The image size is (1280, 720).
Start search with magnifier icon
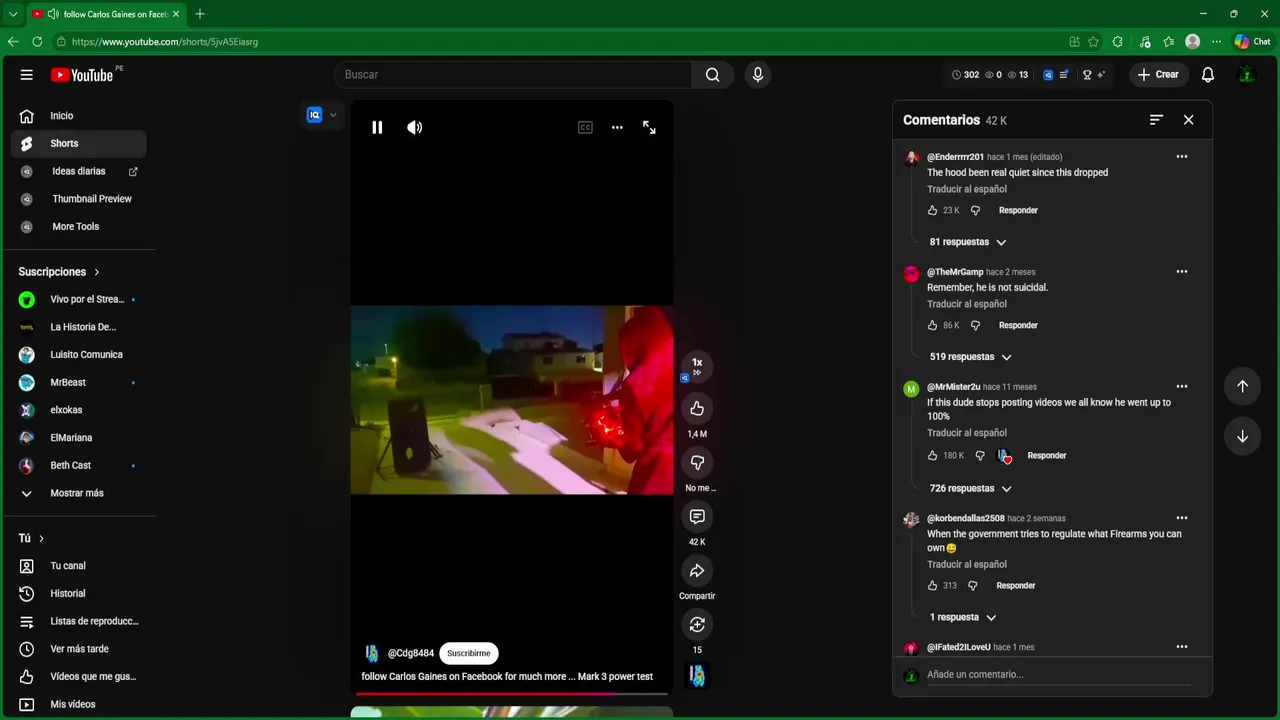712,75
